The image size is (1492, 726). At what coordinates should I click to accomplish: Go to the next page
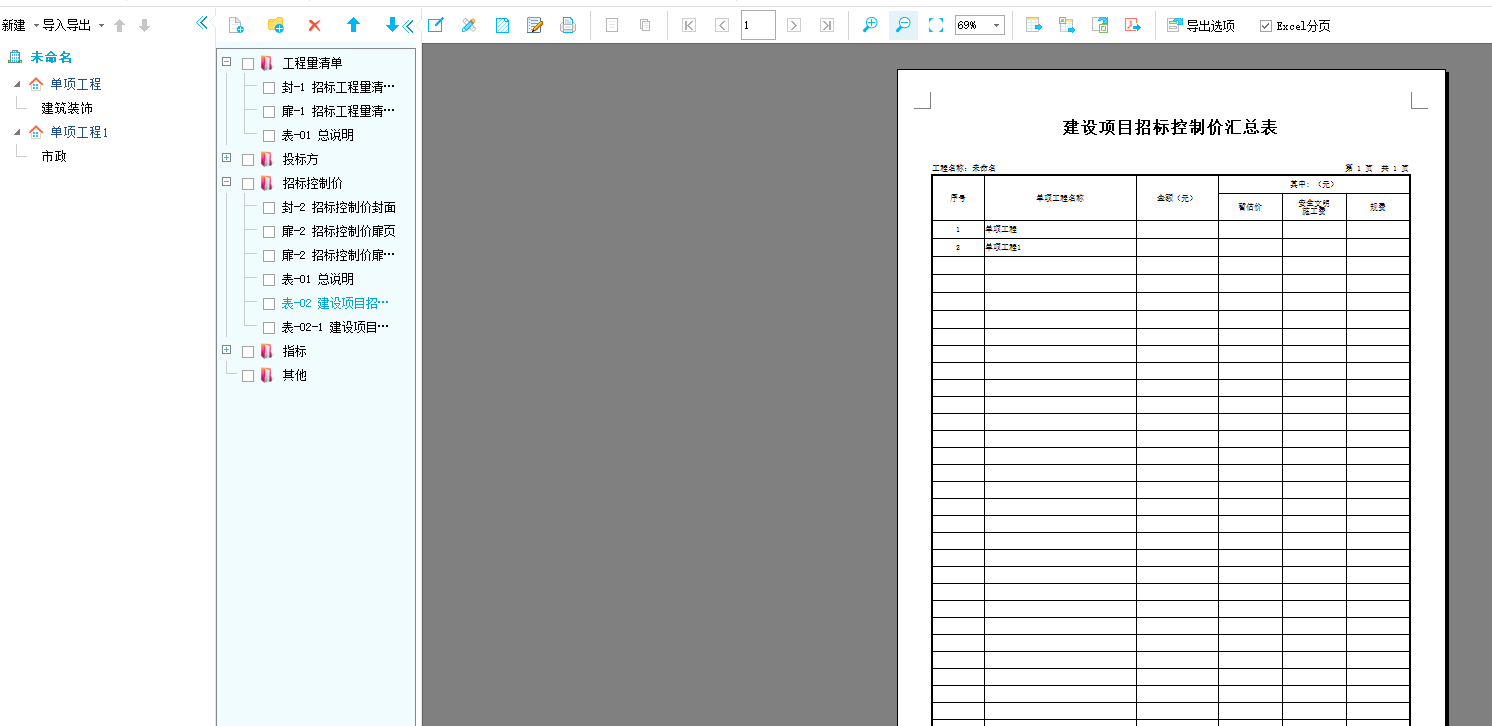point(794,25)
